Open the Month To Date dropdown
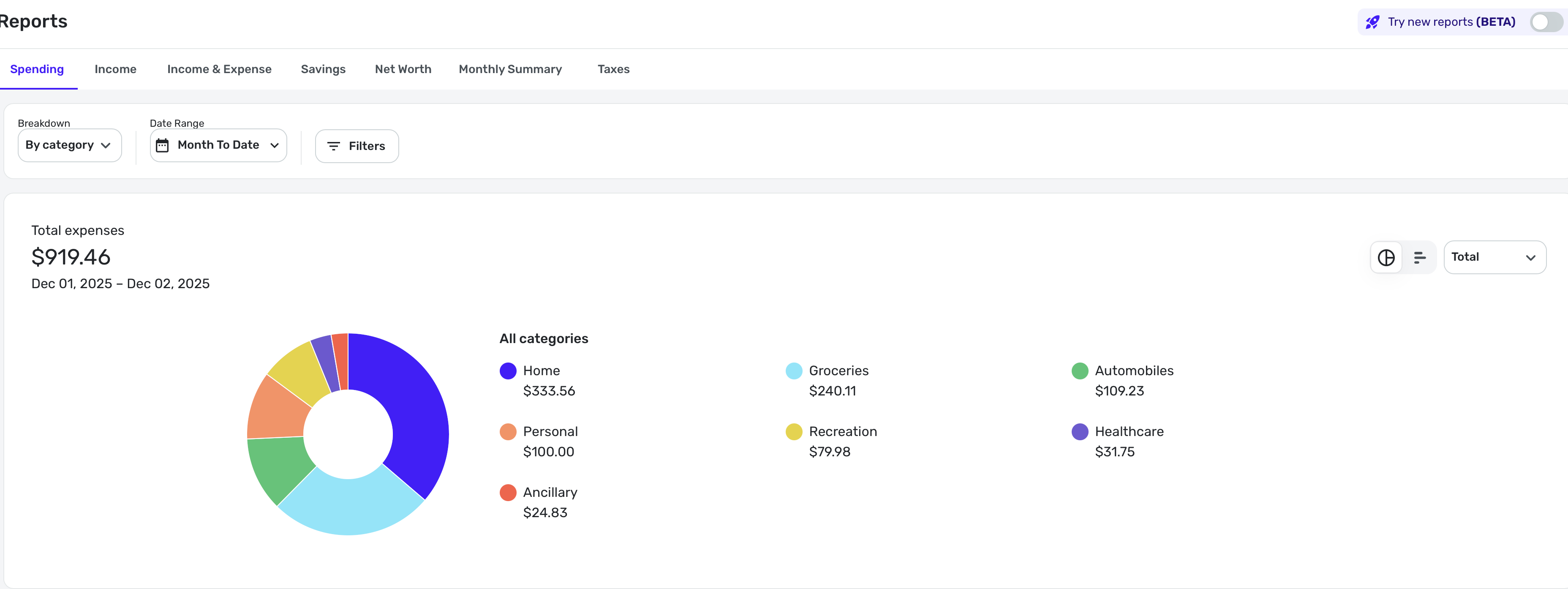The image size is (1568, 589). click(218, 146)
